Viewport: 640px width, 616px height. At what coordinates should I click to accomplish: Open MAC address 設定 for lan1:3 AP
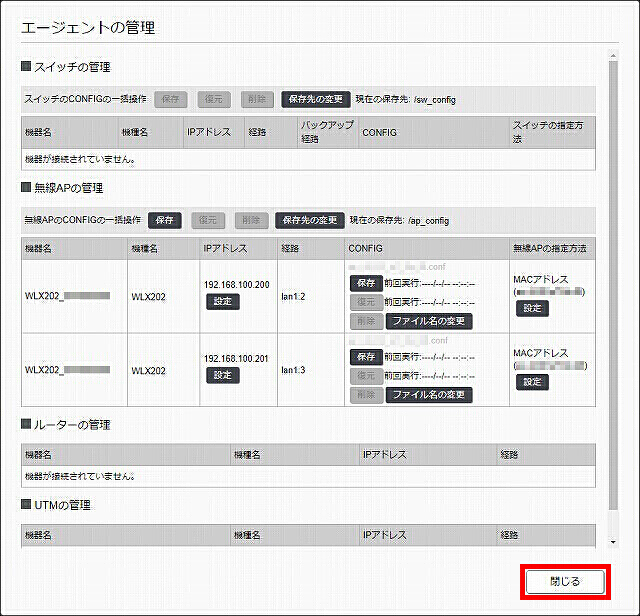[532, 382]
